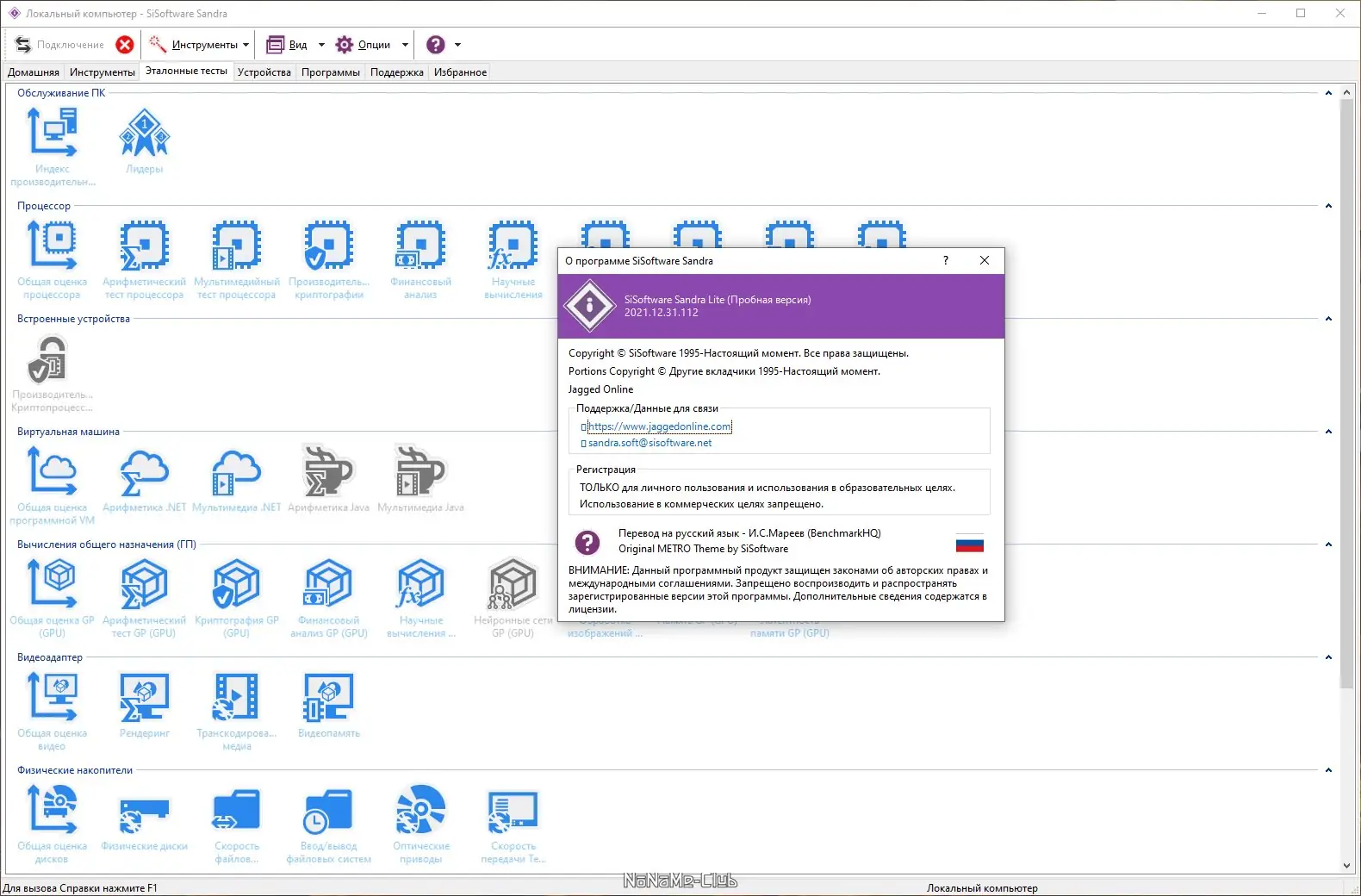Switch to the Поддержка tab
Screen dimensions: 1361x896
coord(397,72)
